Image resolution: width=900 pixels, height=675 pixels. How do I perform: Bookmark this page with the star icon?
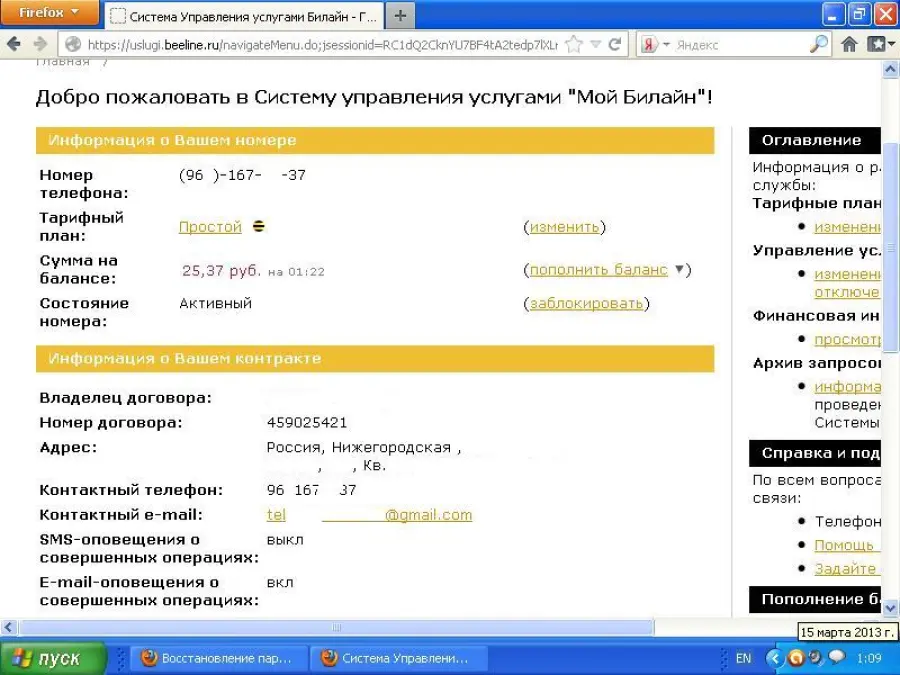(x=574, y=44)
